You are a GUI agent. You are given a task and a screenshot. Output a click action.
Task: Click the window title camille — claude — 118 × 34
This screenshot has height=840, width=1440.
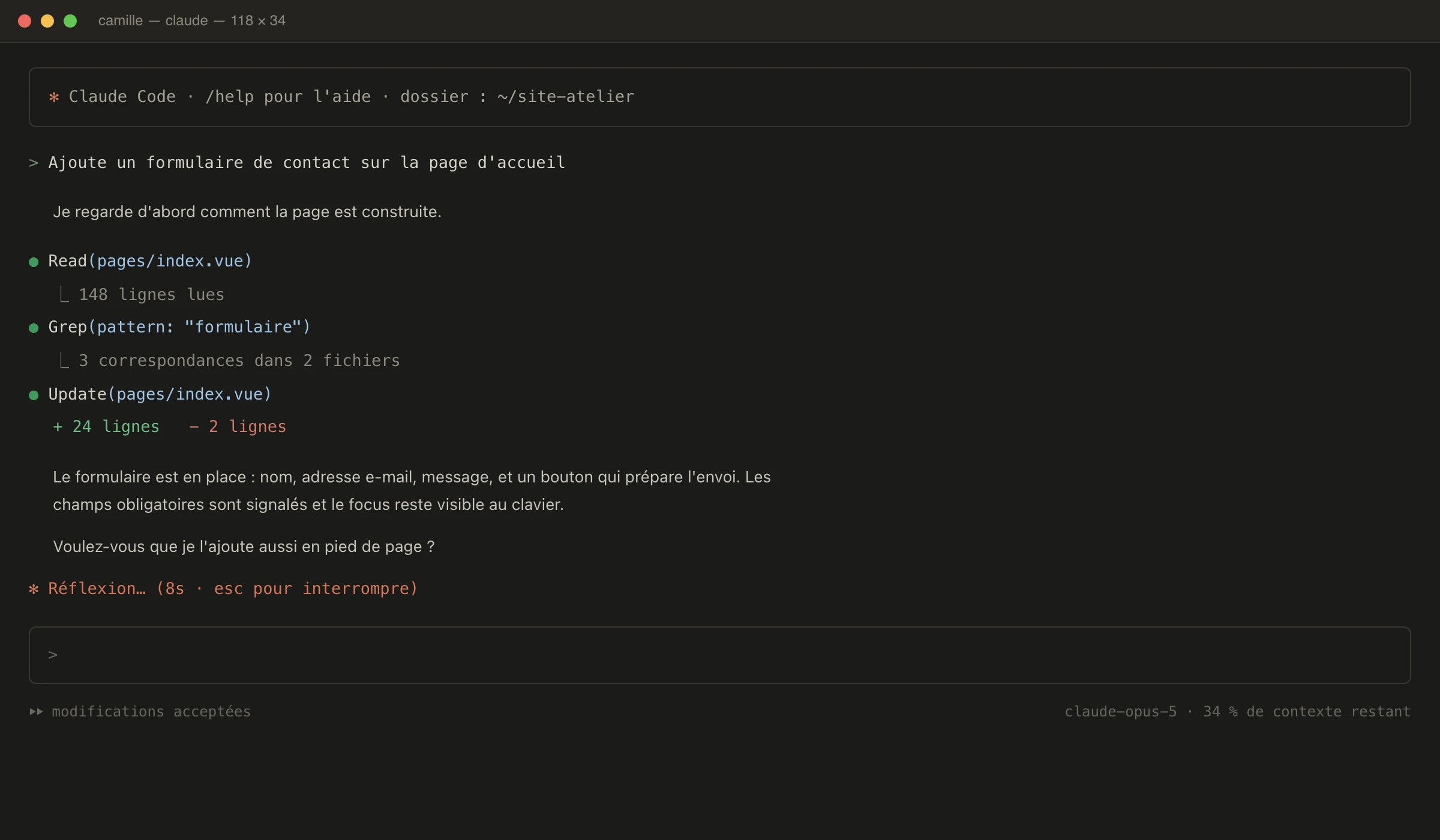(x=192, y=20)
